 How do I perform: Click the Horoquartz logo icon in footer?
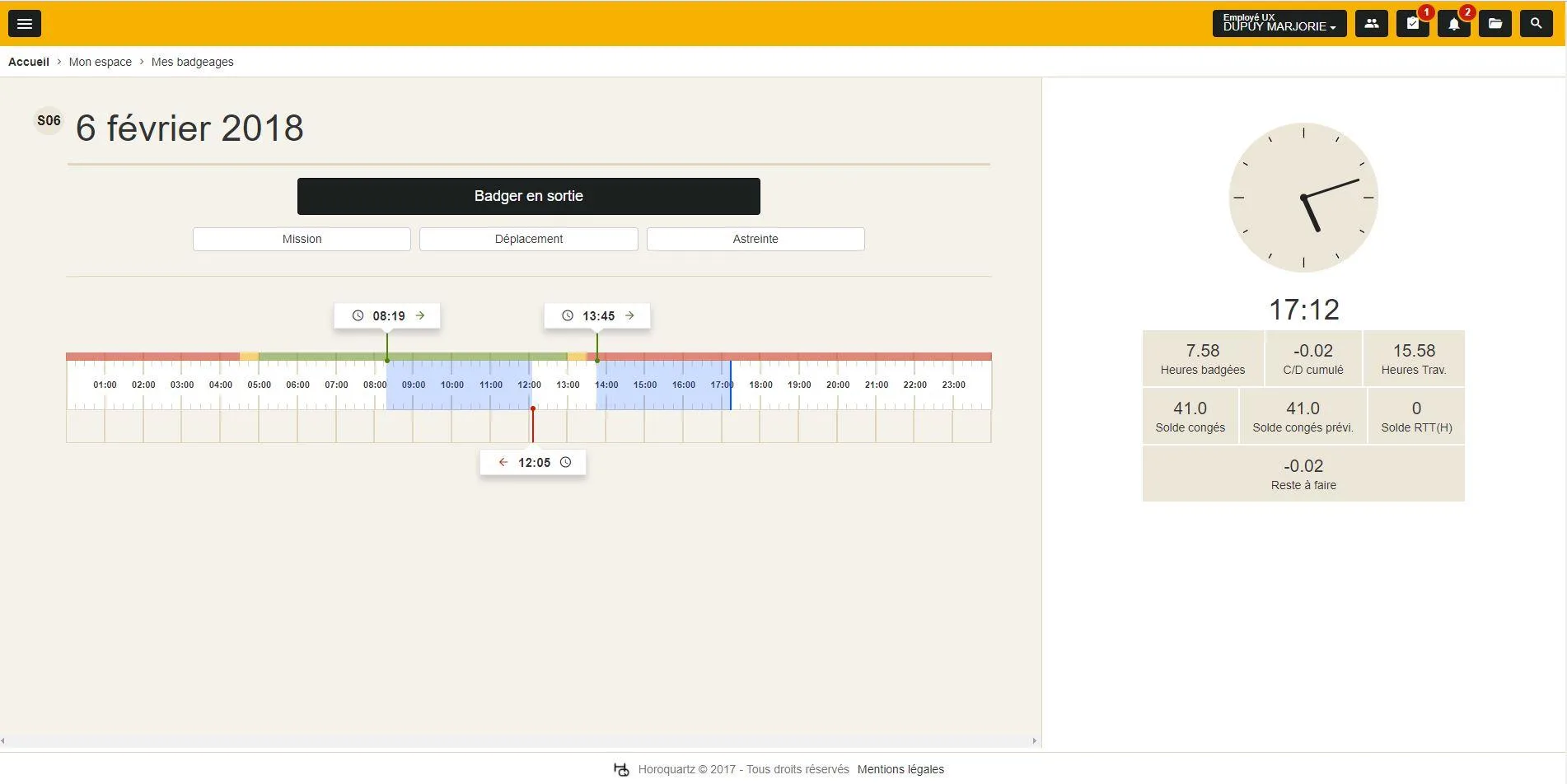coord(622,769)
